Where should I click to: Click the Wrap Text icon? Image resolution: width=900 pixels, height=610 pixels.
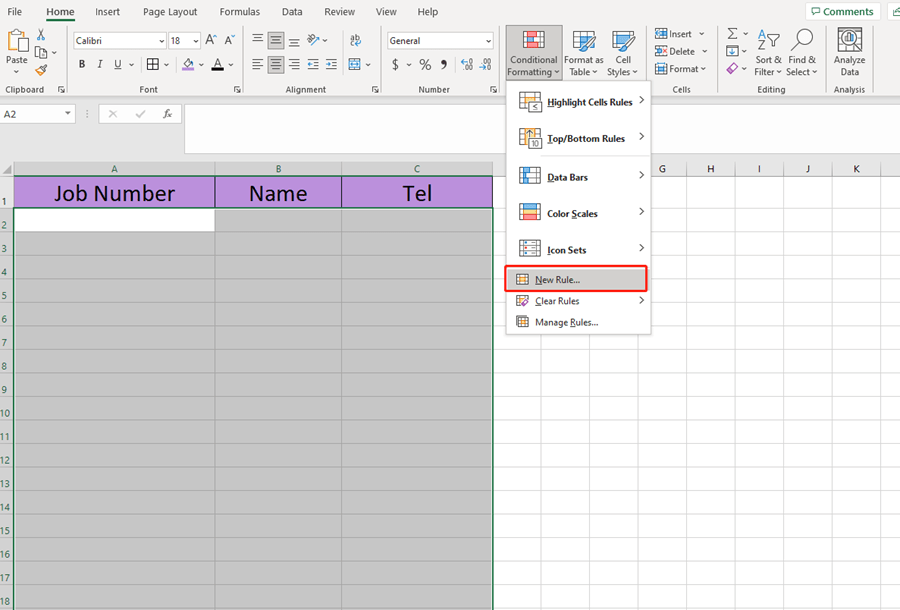[355, 40]
